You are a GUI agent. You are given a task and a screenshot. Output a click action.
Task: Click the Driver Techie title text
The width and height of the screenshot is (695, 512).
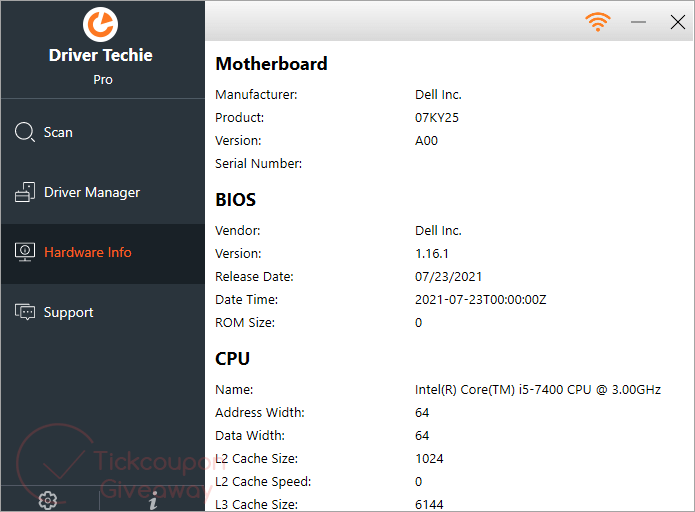click(x=101, y=55)
